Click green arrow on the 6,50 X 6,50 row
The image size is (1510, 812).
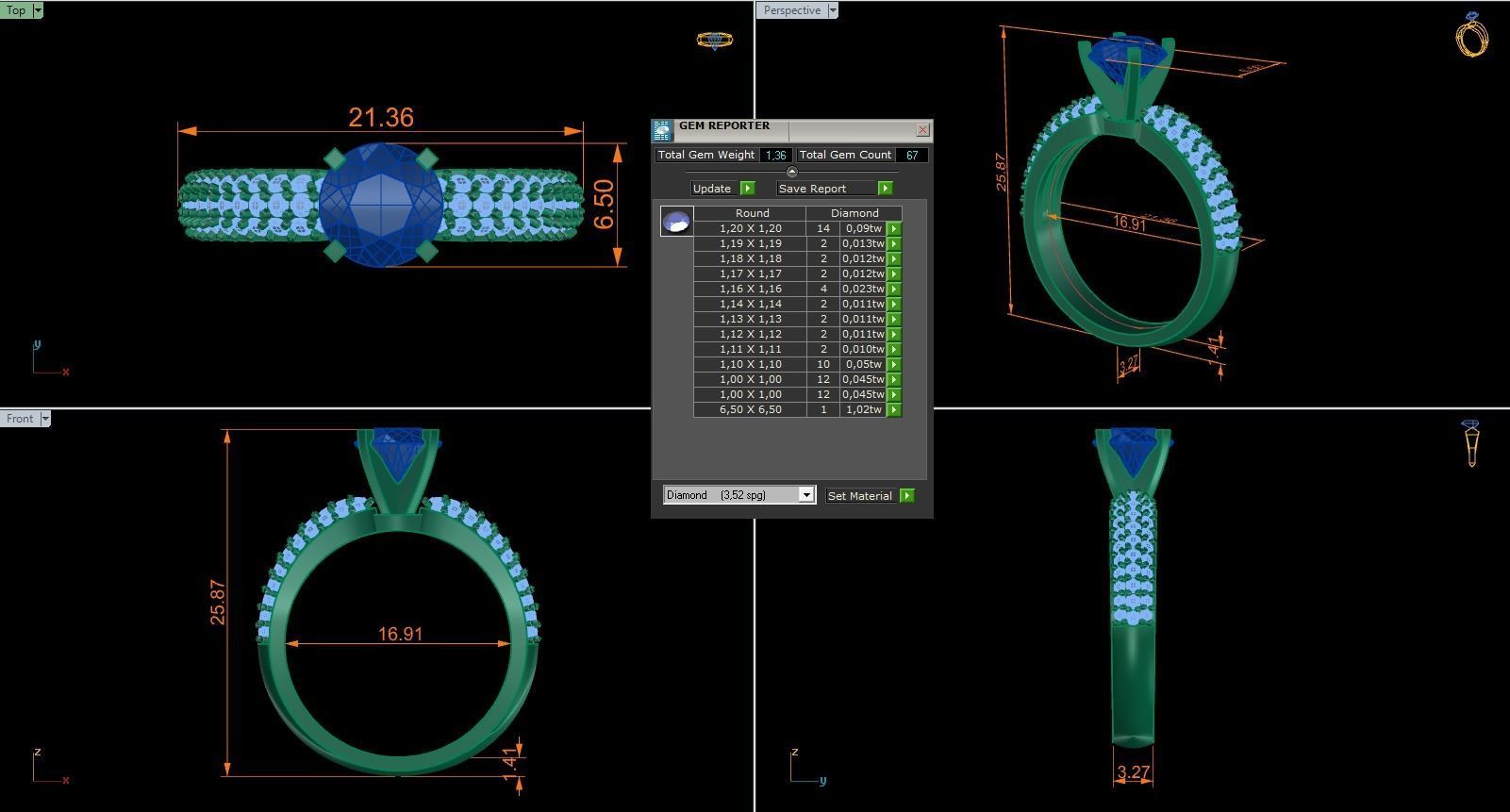[x=894, y=409]
